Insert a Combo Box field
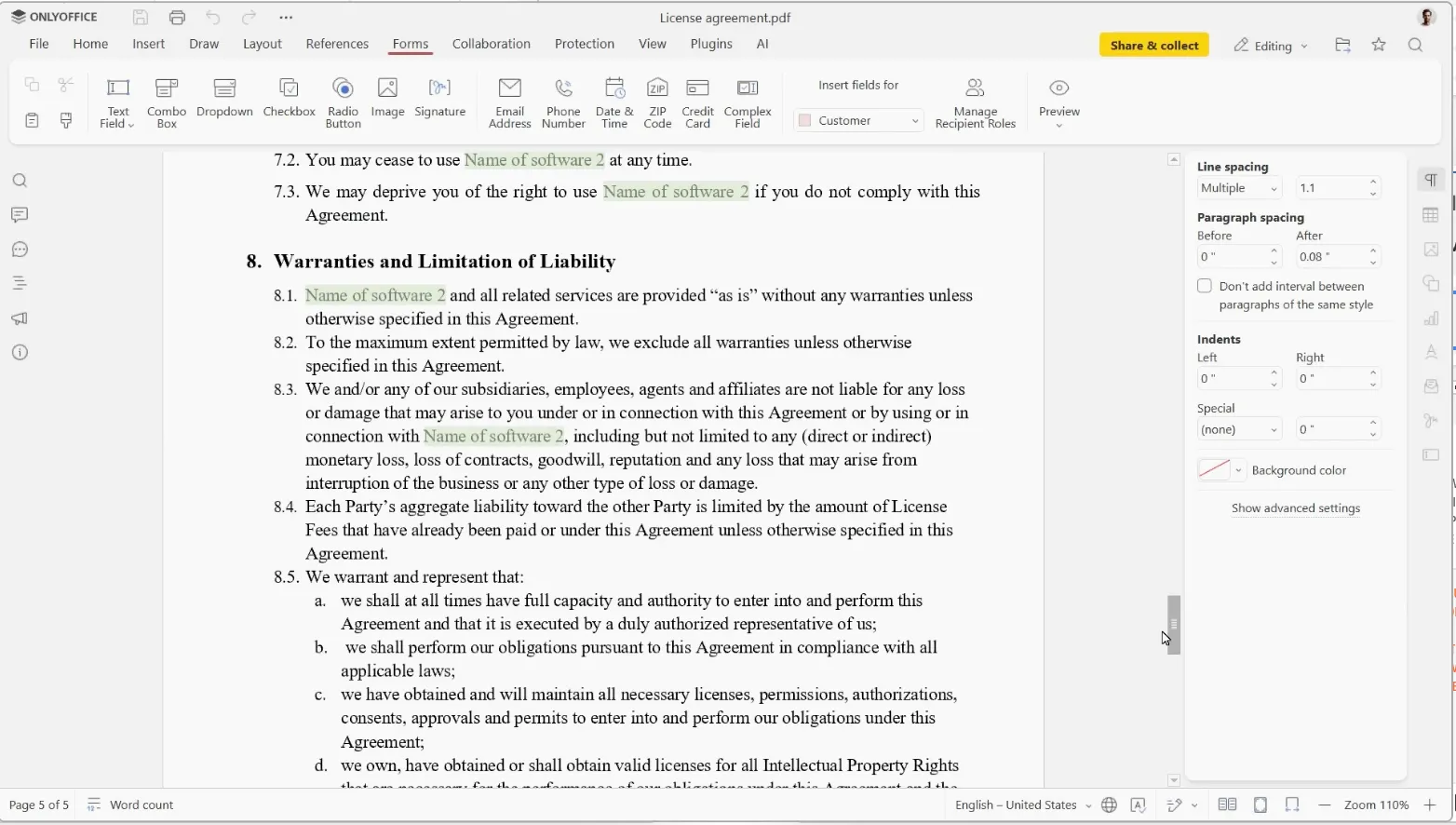1456x825 pixels. [167, 102]
